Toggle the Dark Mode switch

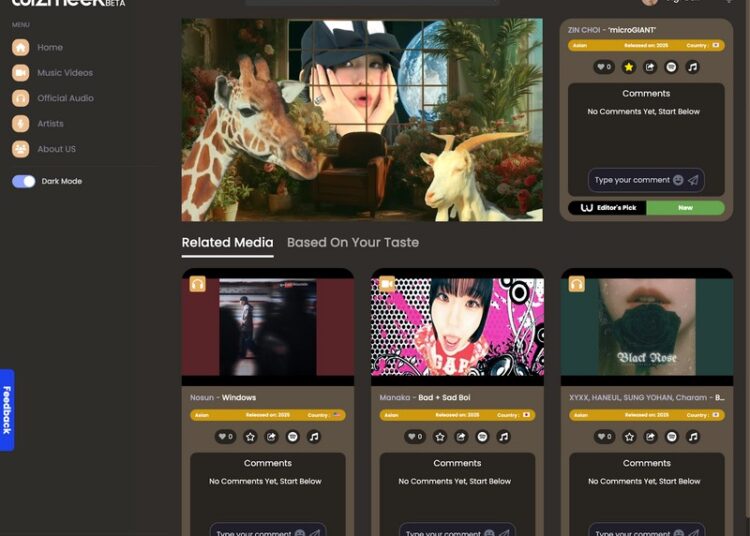[x=24, y=181]
